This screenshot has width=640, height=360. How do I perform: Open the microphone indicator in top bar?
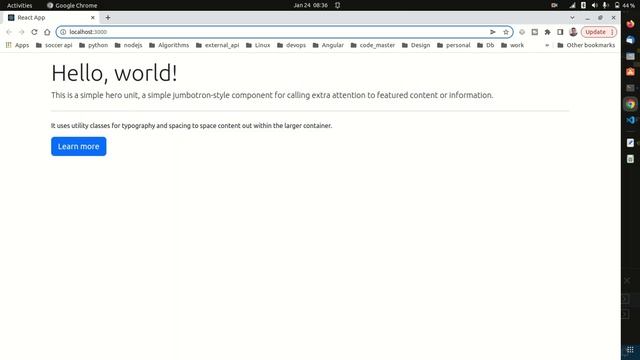coord(606,5)
